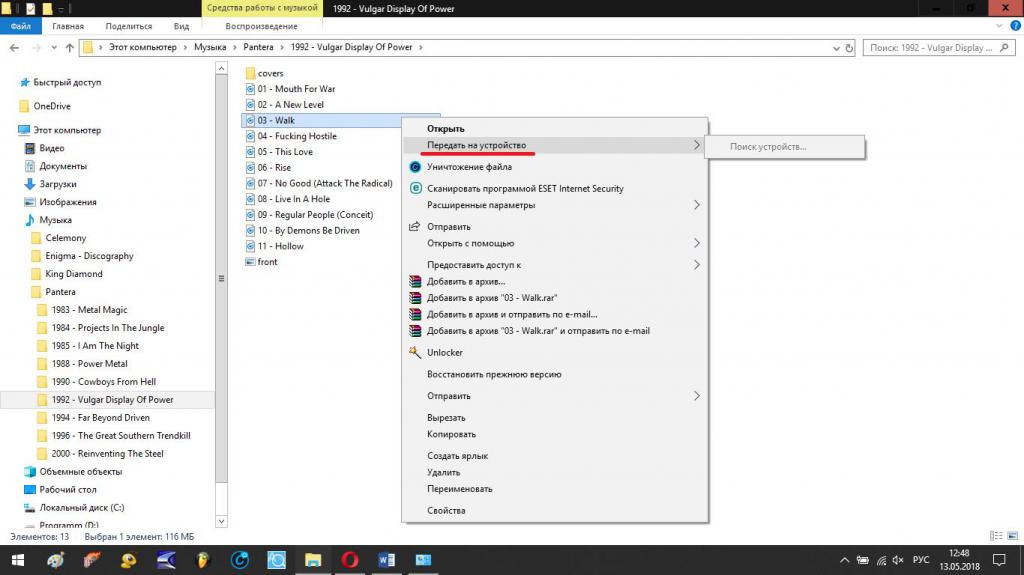Launch Opera browser from the taskbar
Screen dimensions: 1024x575
[x=349, y=560]
